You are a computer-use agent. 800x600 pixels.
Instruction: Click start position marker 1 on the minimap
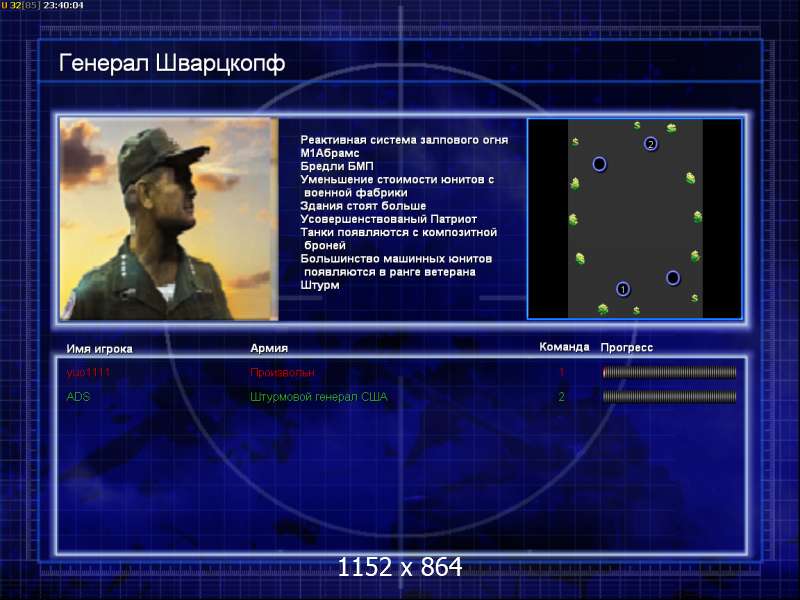coord(623,289)
